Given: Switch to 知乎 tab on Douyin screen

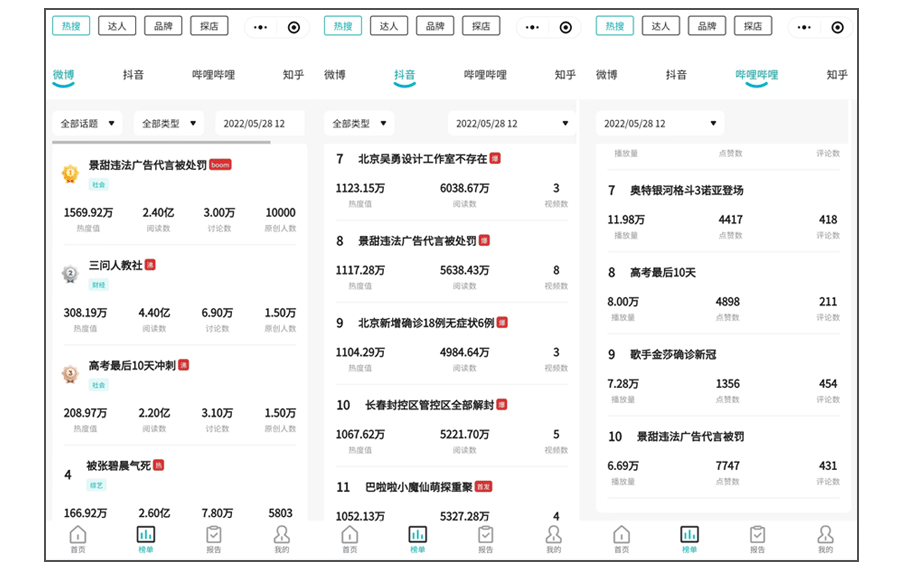Looking at the screenshot, I should pyautogui.click(x=565, y=75).
